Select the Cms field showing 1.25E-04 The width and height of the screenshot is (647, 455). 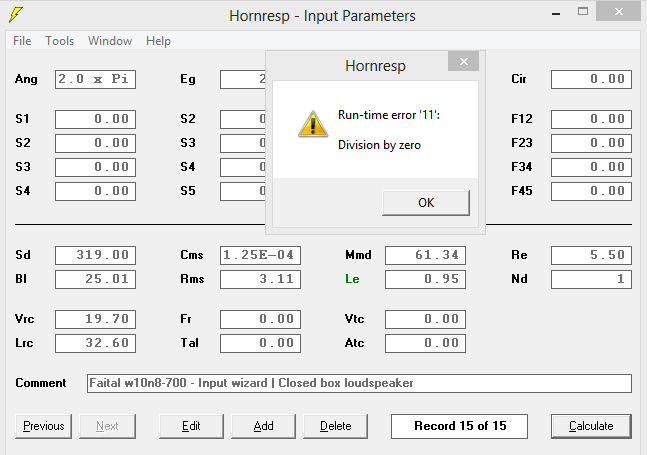click(x=260, y=255)
